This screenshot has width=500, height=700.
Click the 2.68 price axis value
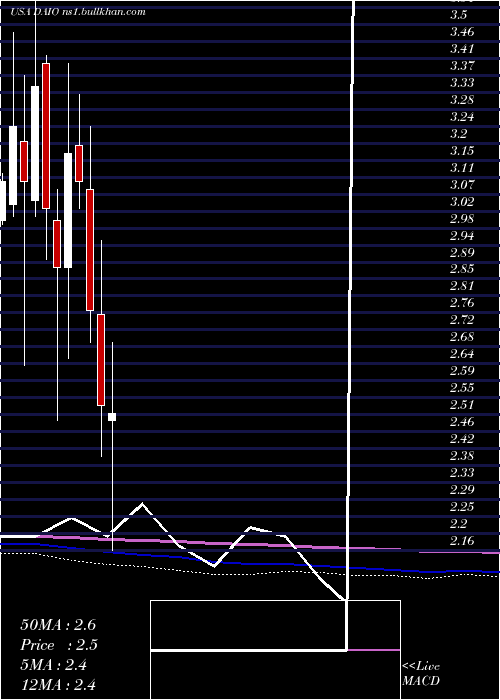tap(462, 337)
